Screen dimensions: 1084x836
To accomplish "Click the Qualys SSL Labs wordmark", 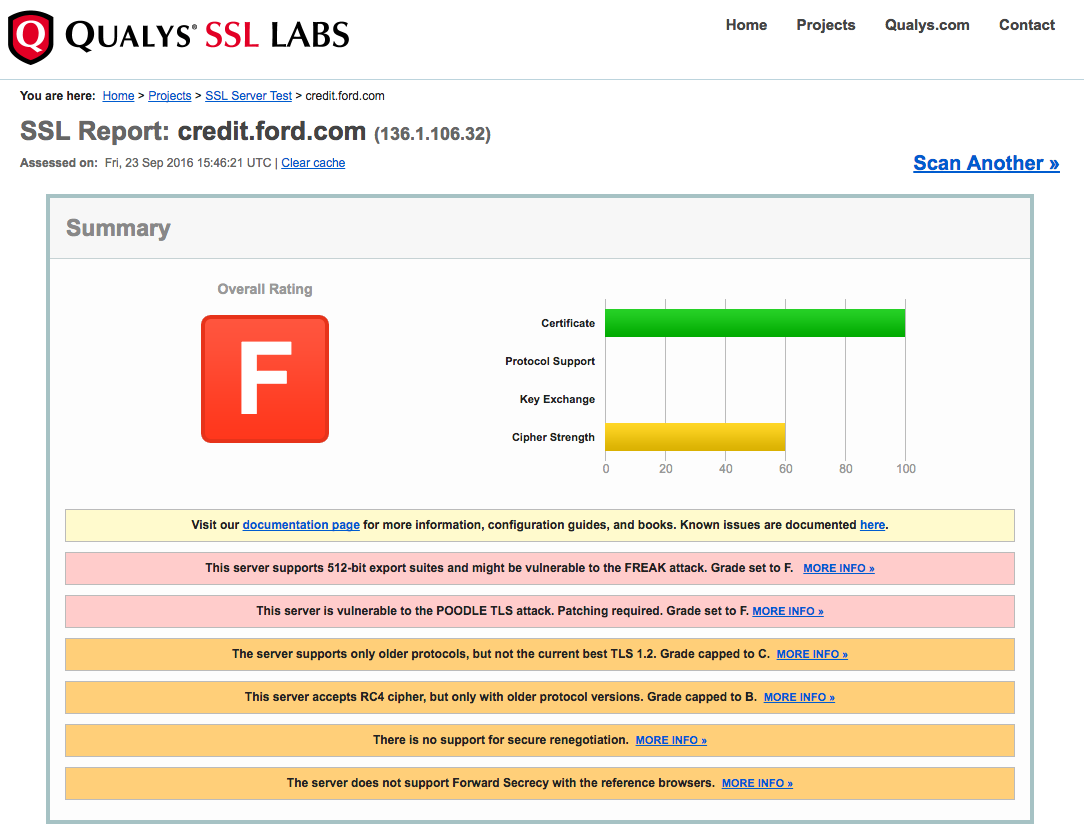I will 207,35.
